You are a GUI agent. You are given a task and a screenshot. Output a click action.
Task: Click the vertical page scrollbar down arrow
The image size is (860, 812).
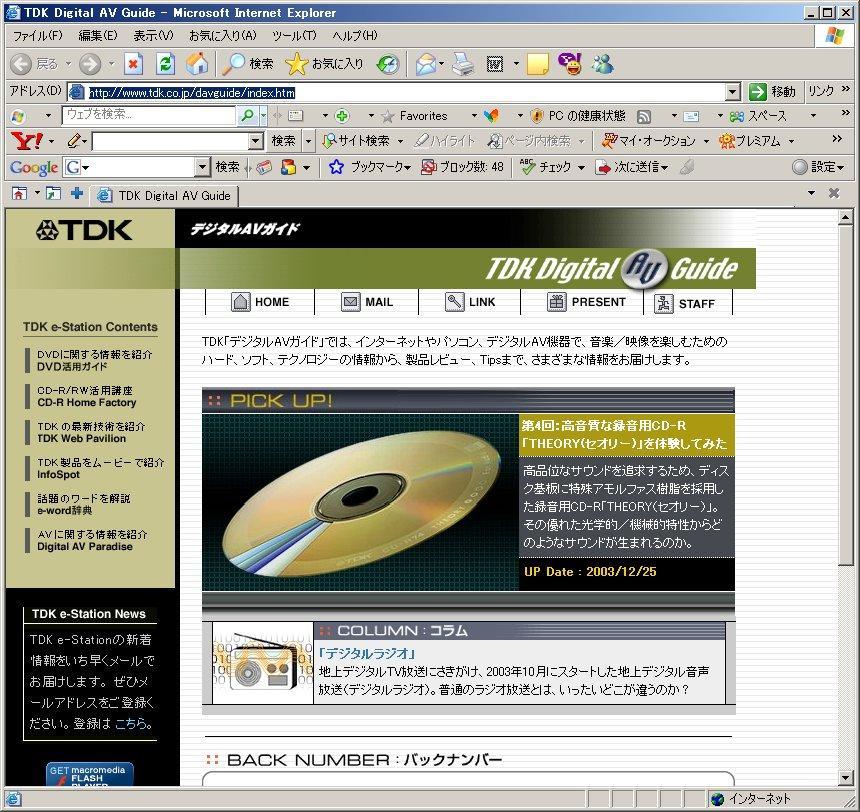(x=846, y=778)
